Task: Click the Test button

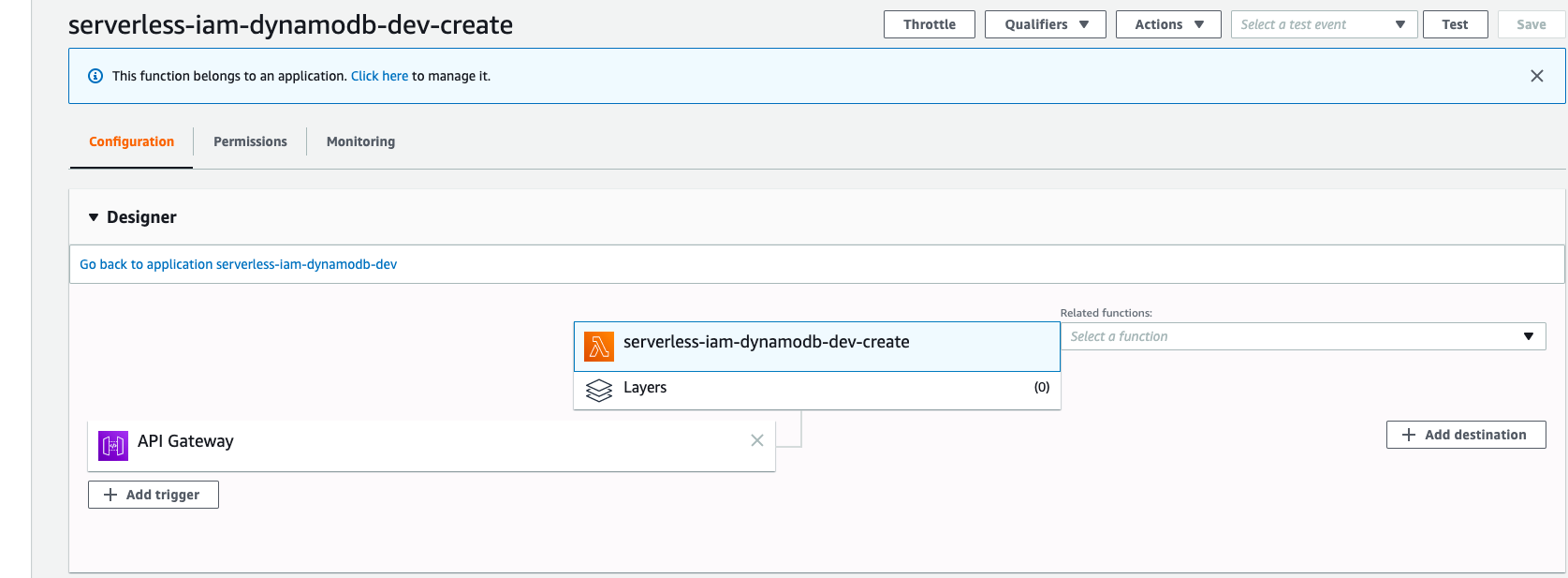Action: coord(1456,24)
